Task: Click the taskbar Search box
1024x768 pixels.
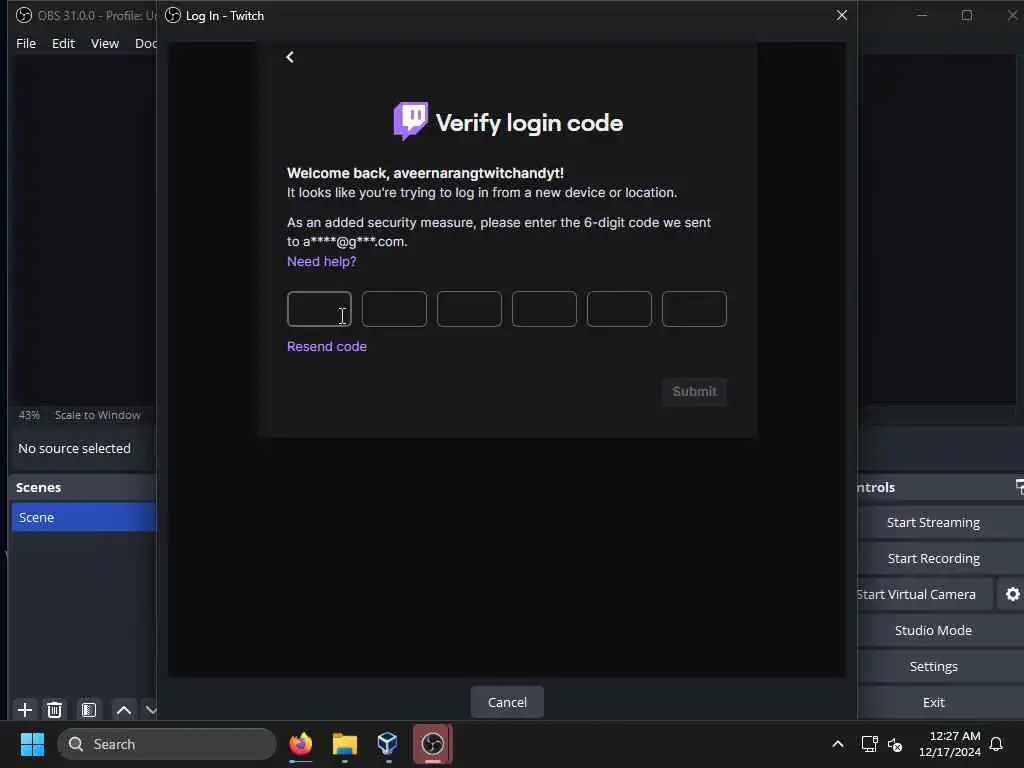Action: (x=167, y=744)
